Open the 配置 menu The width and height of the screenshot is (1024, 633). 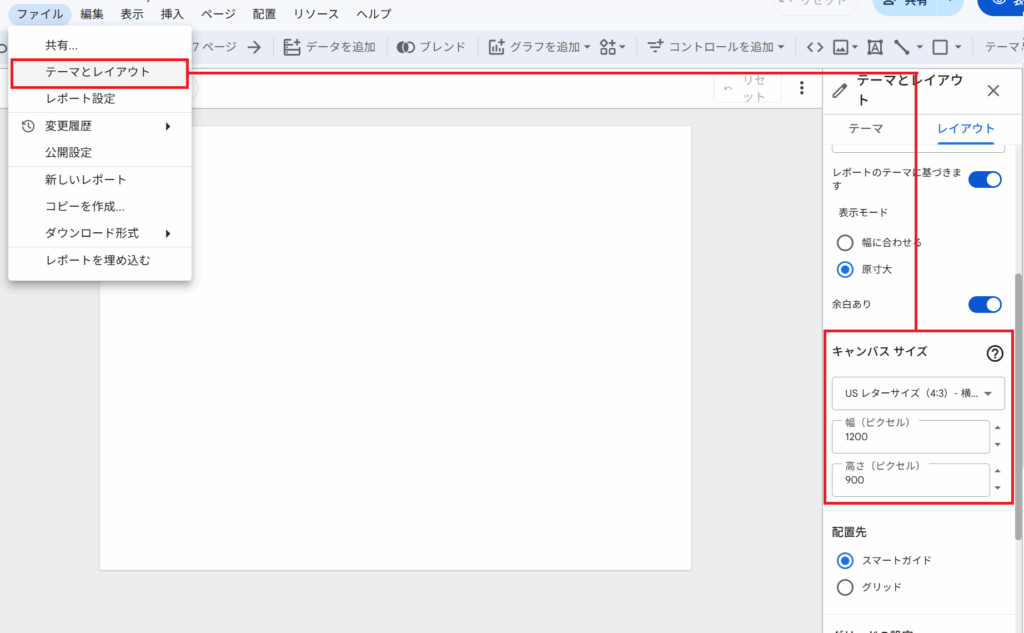pyautogui.click(x=264, y=14)
